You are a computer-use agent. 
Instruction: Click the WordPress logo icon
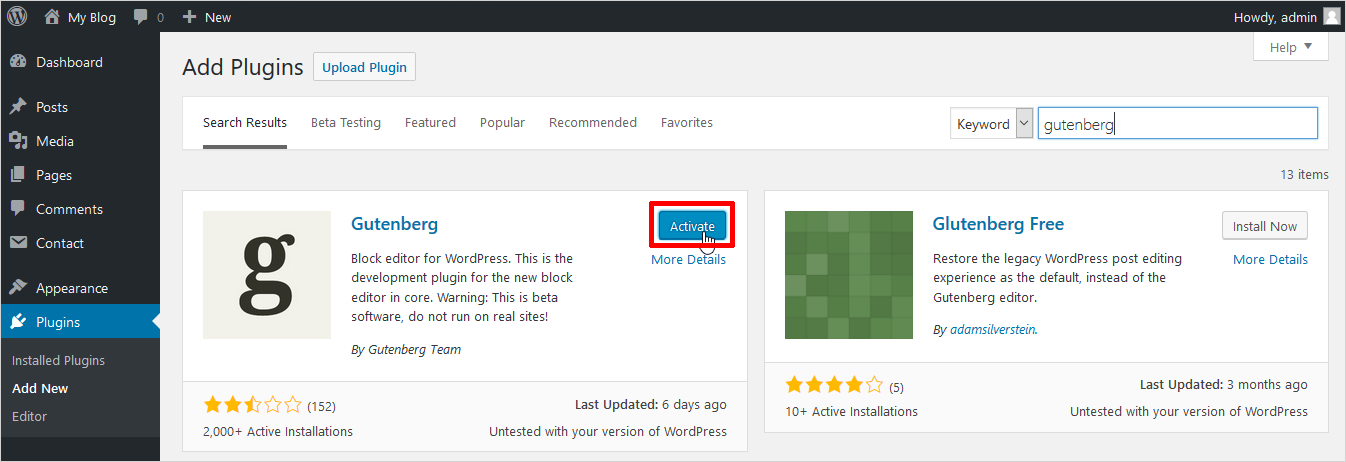pyautogui.click(x=17, y=17)
